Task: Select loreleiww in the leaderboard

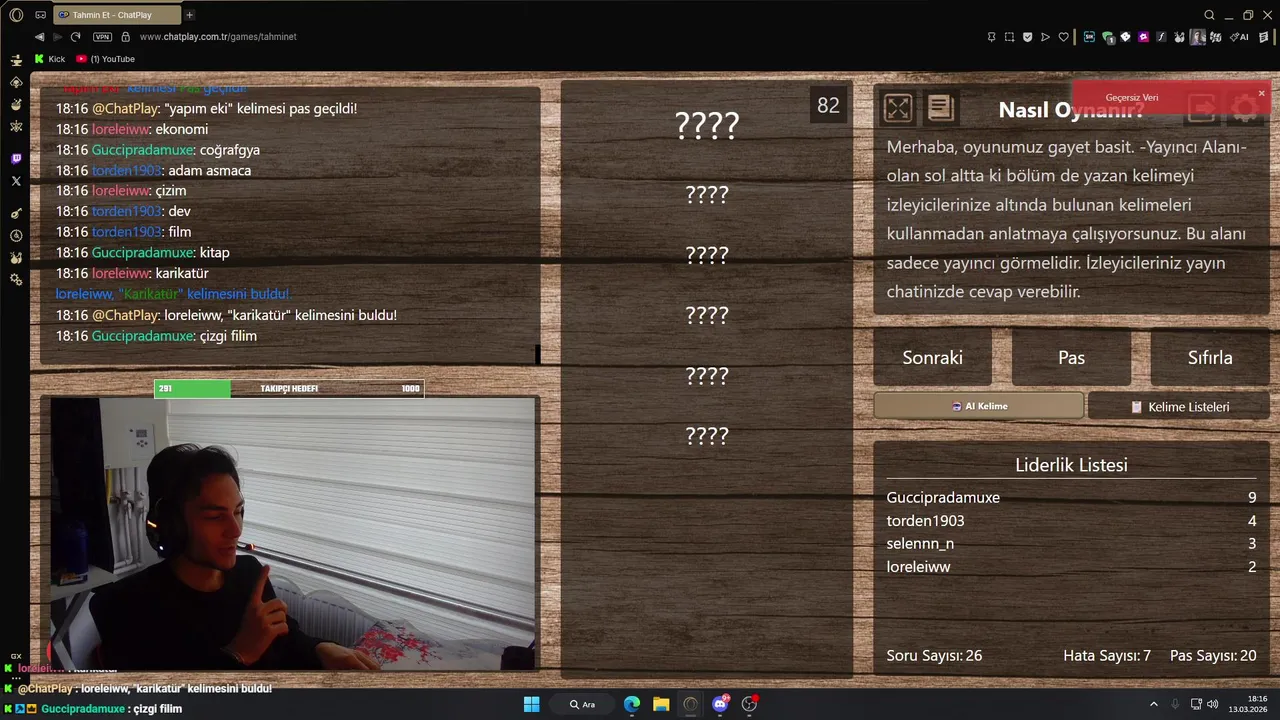Action: pyautogui.click(x=918, y=566)
